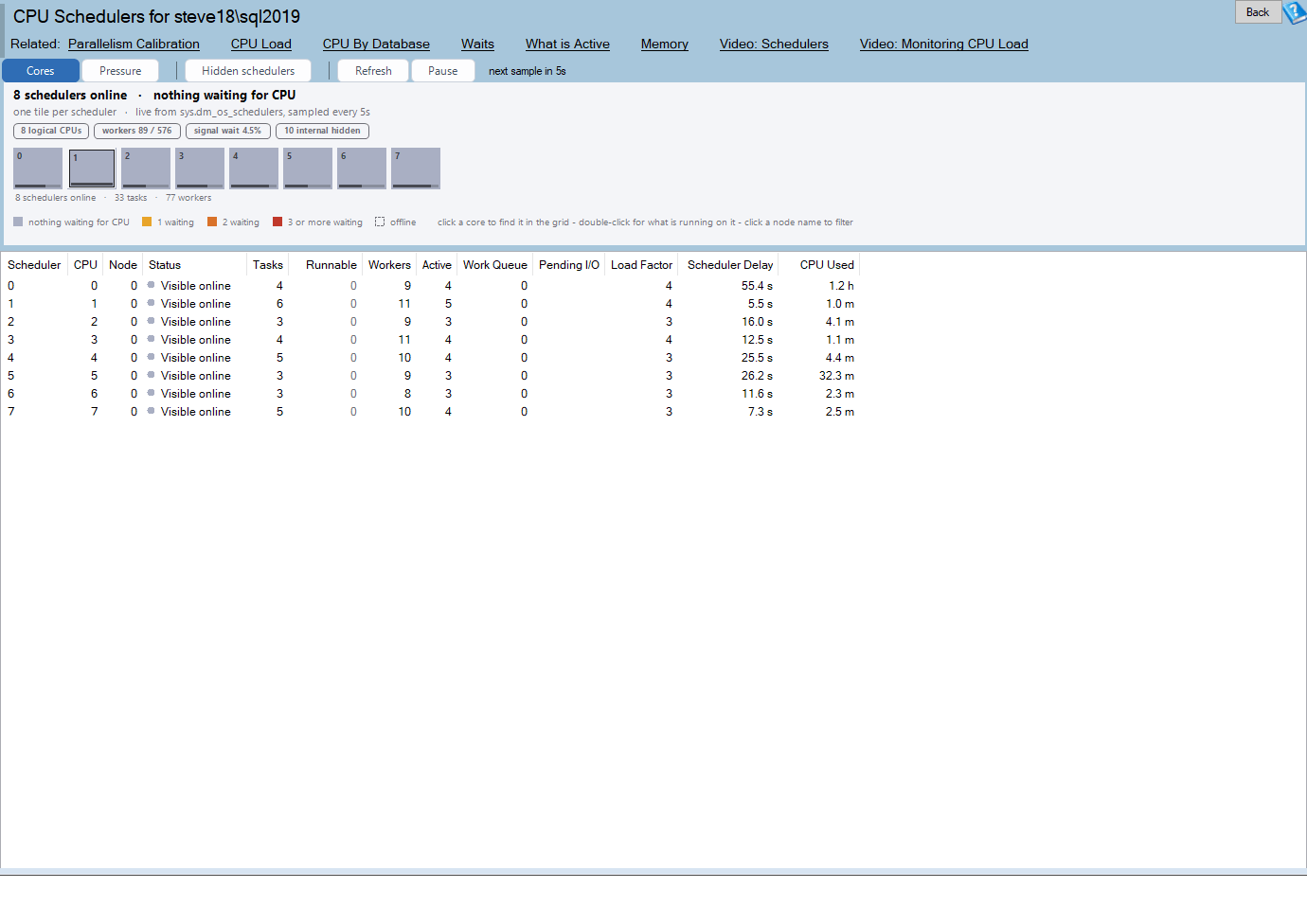1307x924 pixels.
Task: Switch to the Pressure tab
Action: pyautogui.click(x=120, y=71)
